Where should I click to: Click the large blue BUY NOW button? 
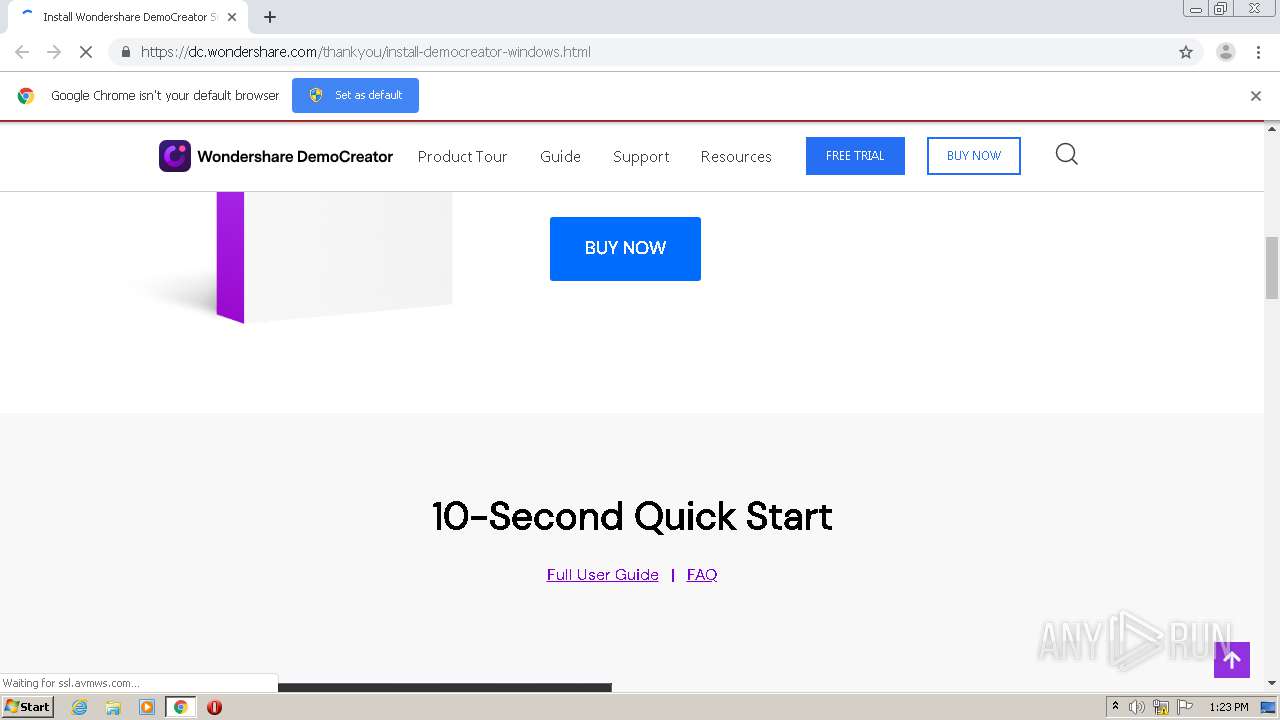625,249
